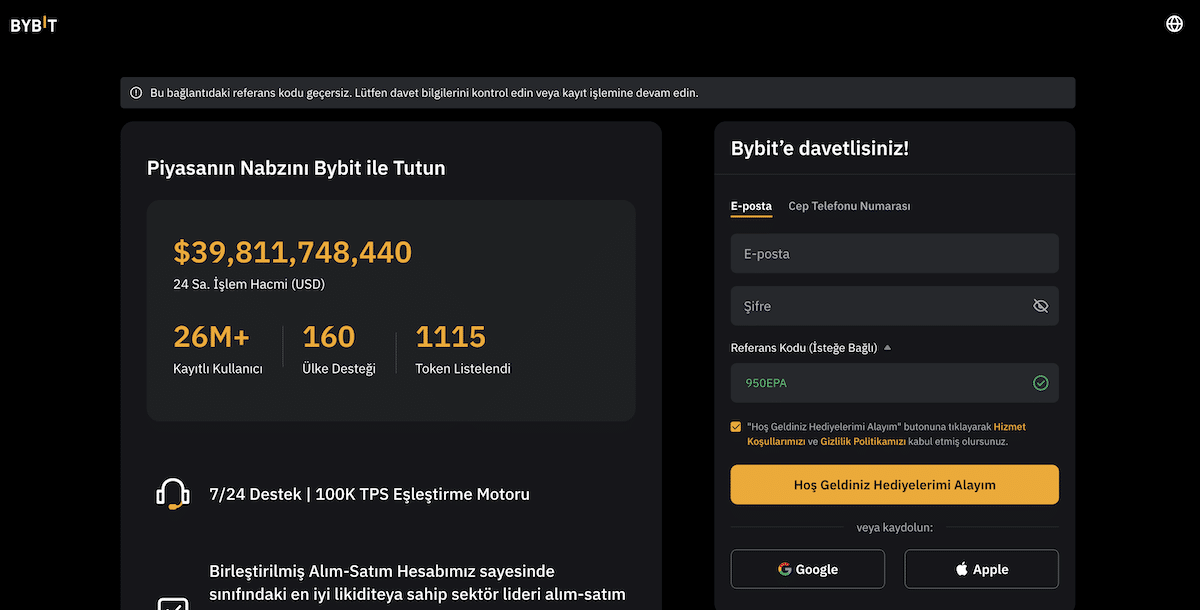Click heading Piyasanın Nabzını Bybit ile Tutun
This screenshot has height=610, width=1200.
click(x=296, y=168)
